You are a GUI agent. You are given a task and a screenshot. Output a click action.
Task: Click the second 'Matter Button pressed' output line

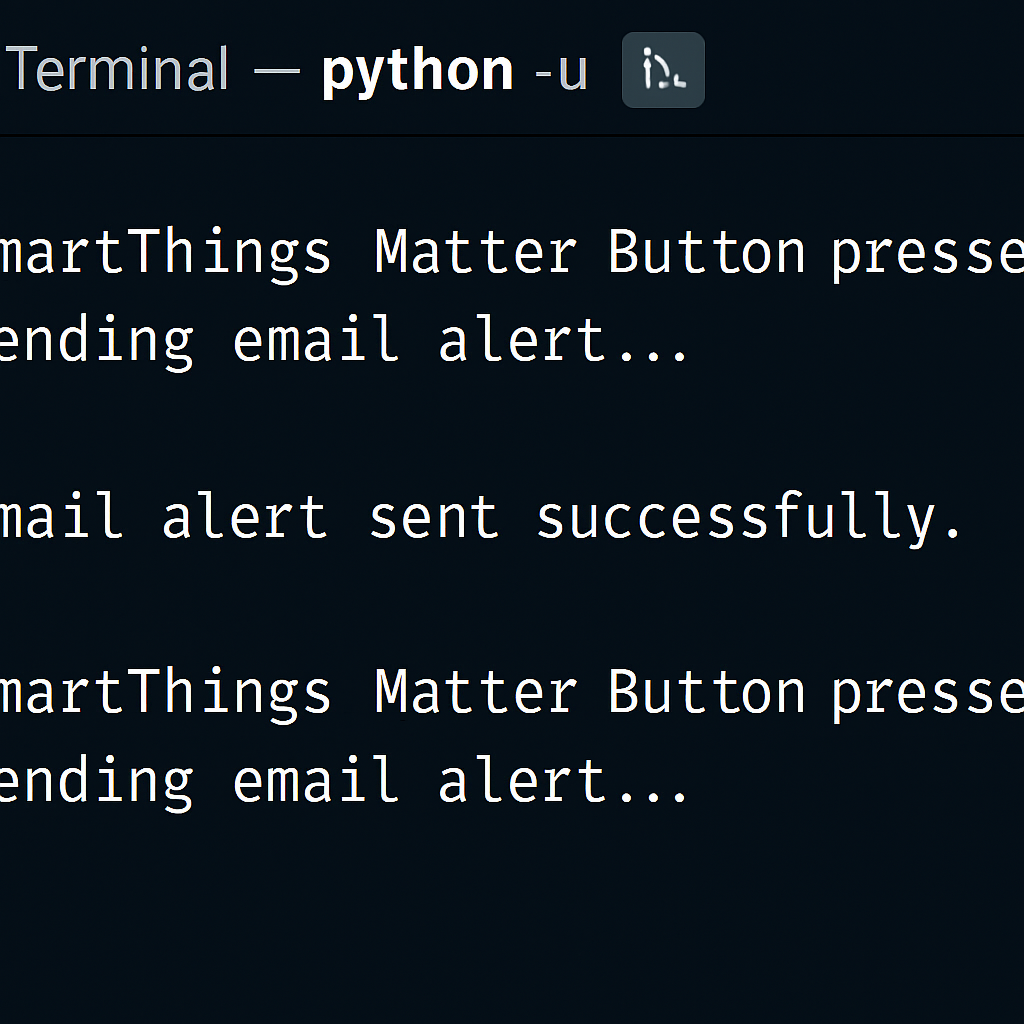click(510, 692)
